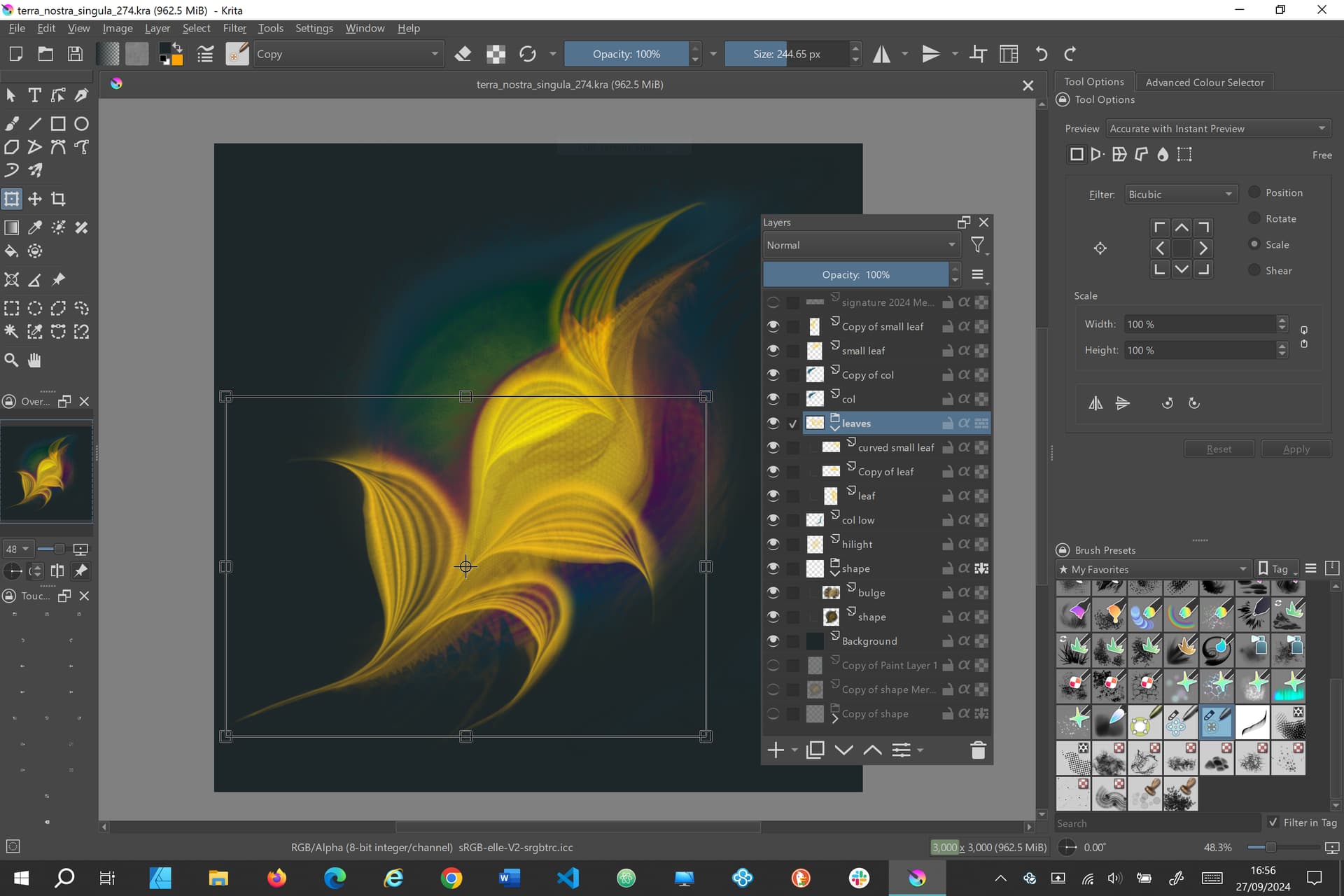Open the Bicubic filter dropdown
The height and width of the screenshot is (896, 1344).
1179,195
